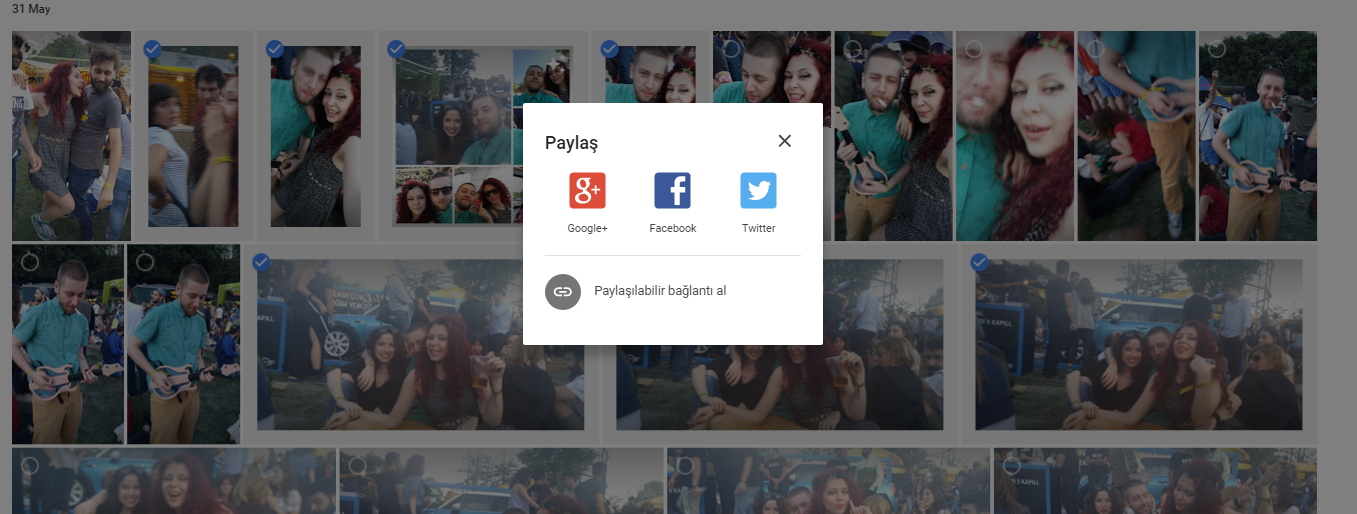Select the full-body dancing couple photo's circle
The image size is (1357, 514).
tap(30, 48)
